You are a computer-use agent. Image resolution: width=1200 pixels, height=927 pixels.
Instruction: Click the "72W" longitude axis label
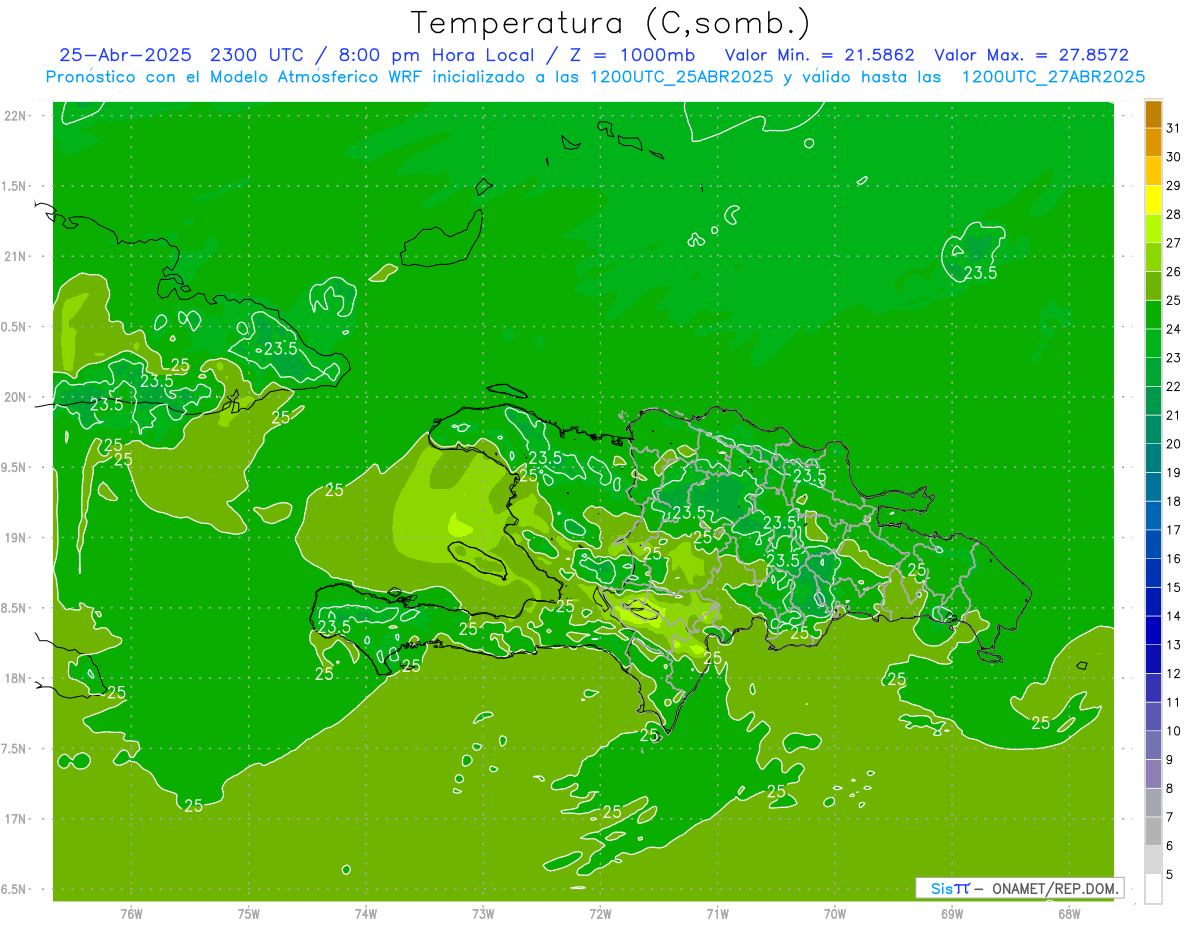[x=600, y=914]
